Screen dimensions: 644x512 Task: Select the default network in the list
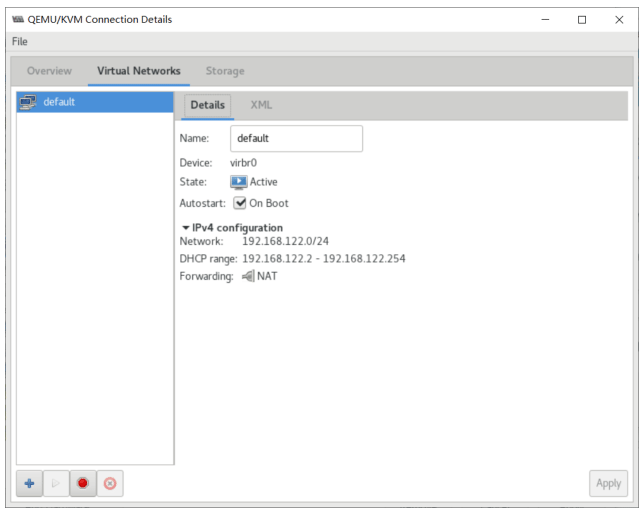point(95,102)
